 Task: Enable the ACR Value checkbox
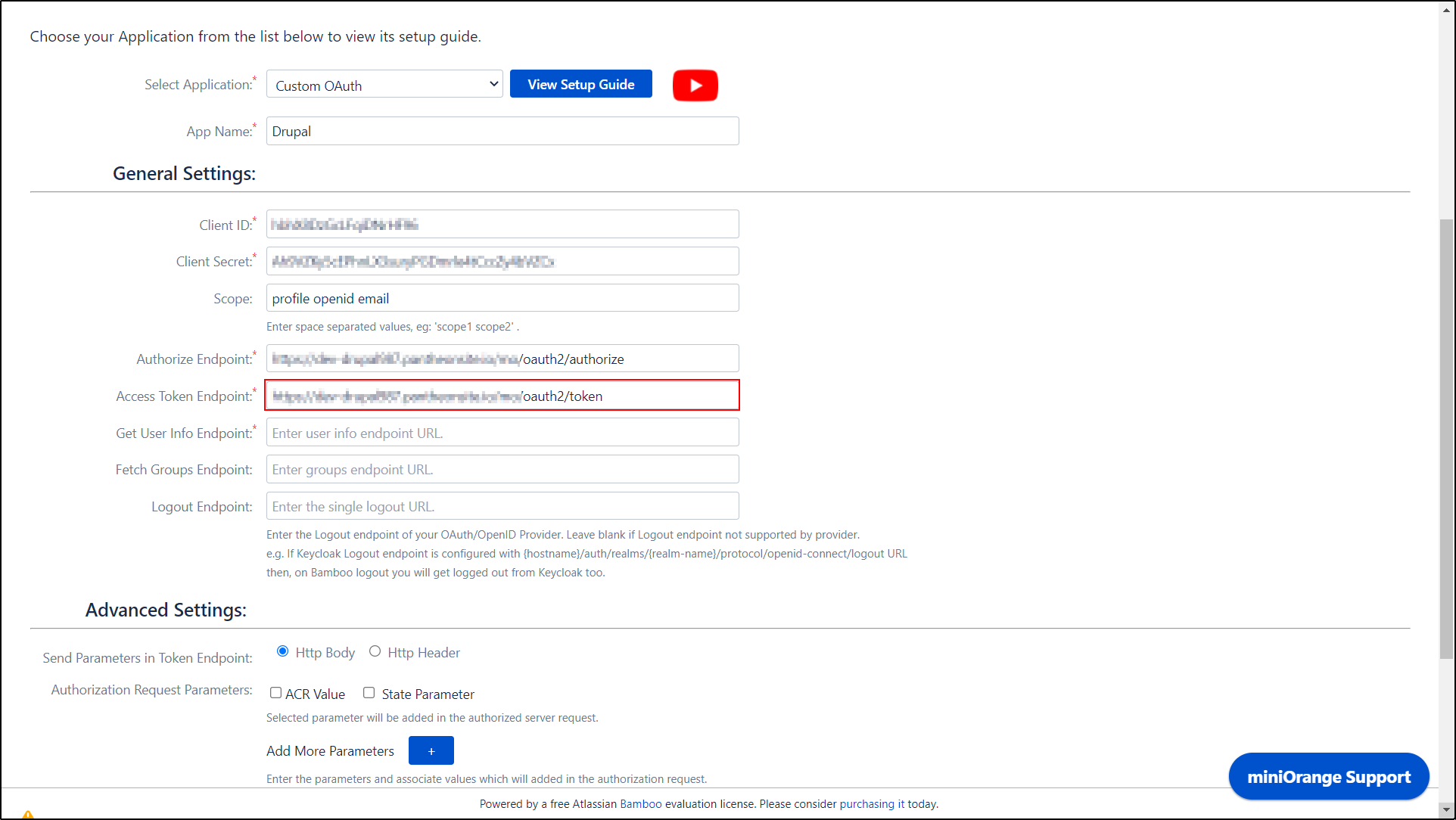[275, 693]
